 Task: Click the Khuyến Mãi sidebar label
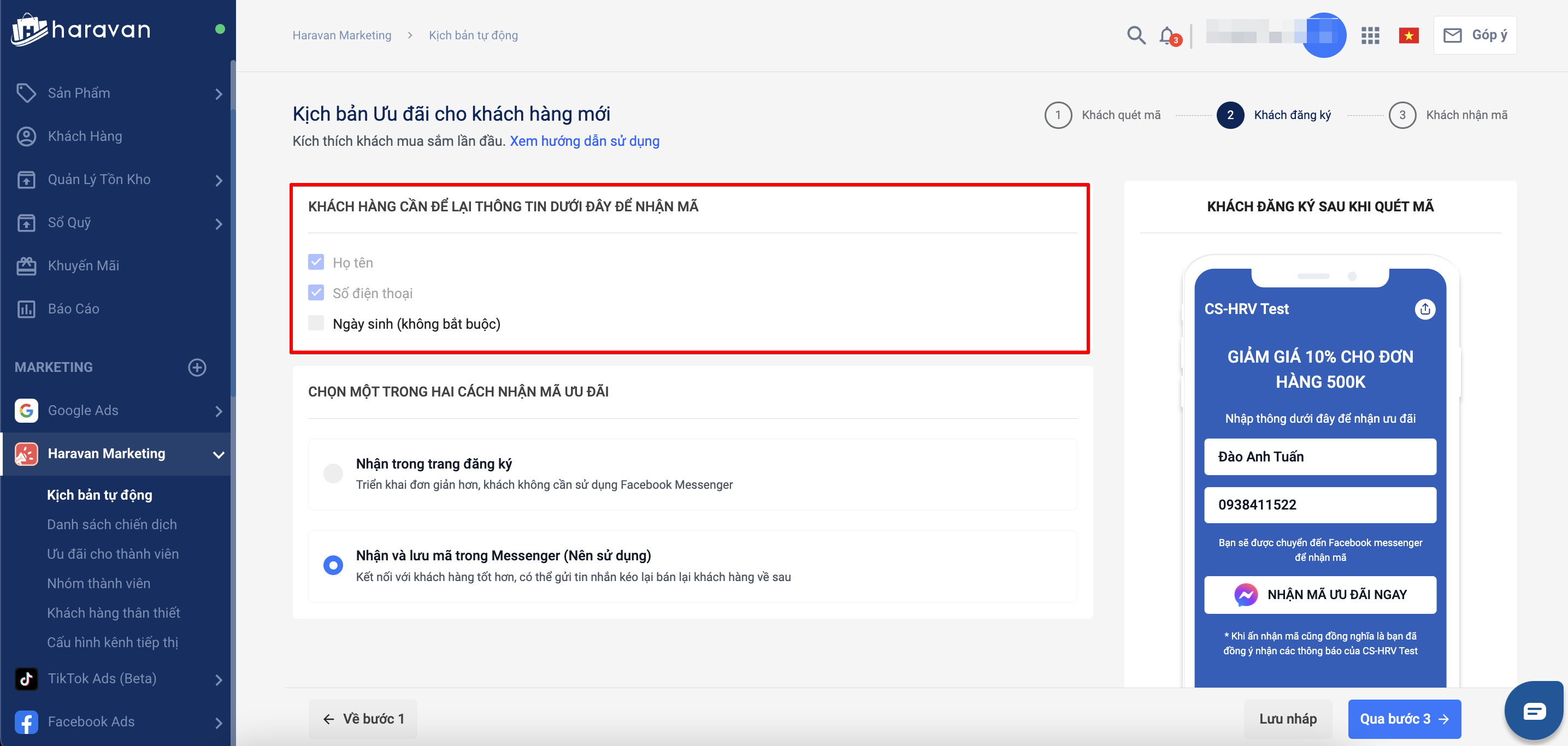(x=84, y=266)
